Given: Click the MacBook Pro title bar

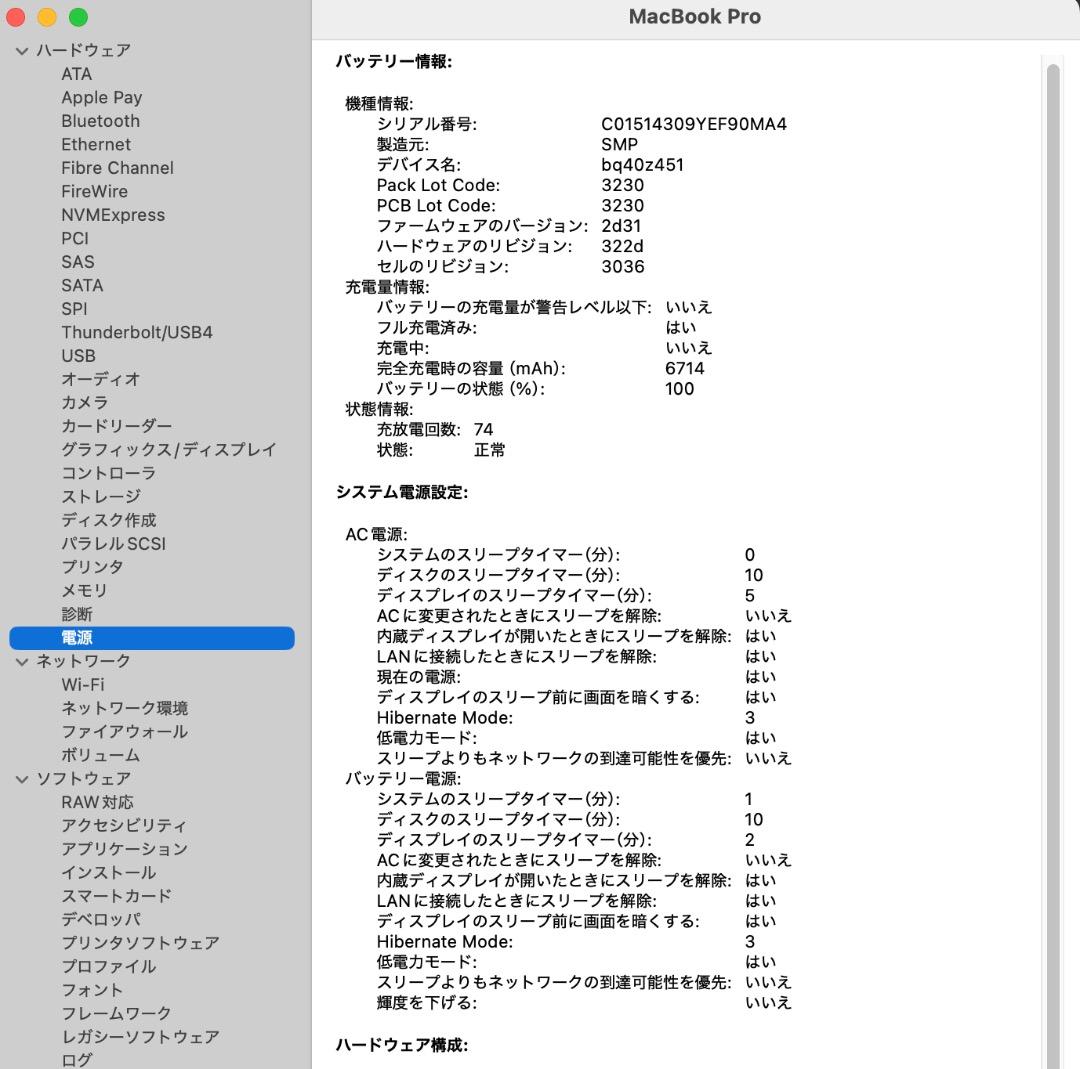Looking at the screenshot, I should coord(694,16).
